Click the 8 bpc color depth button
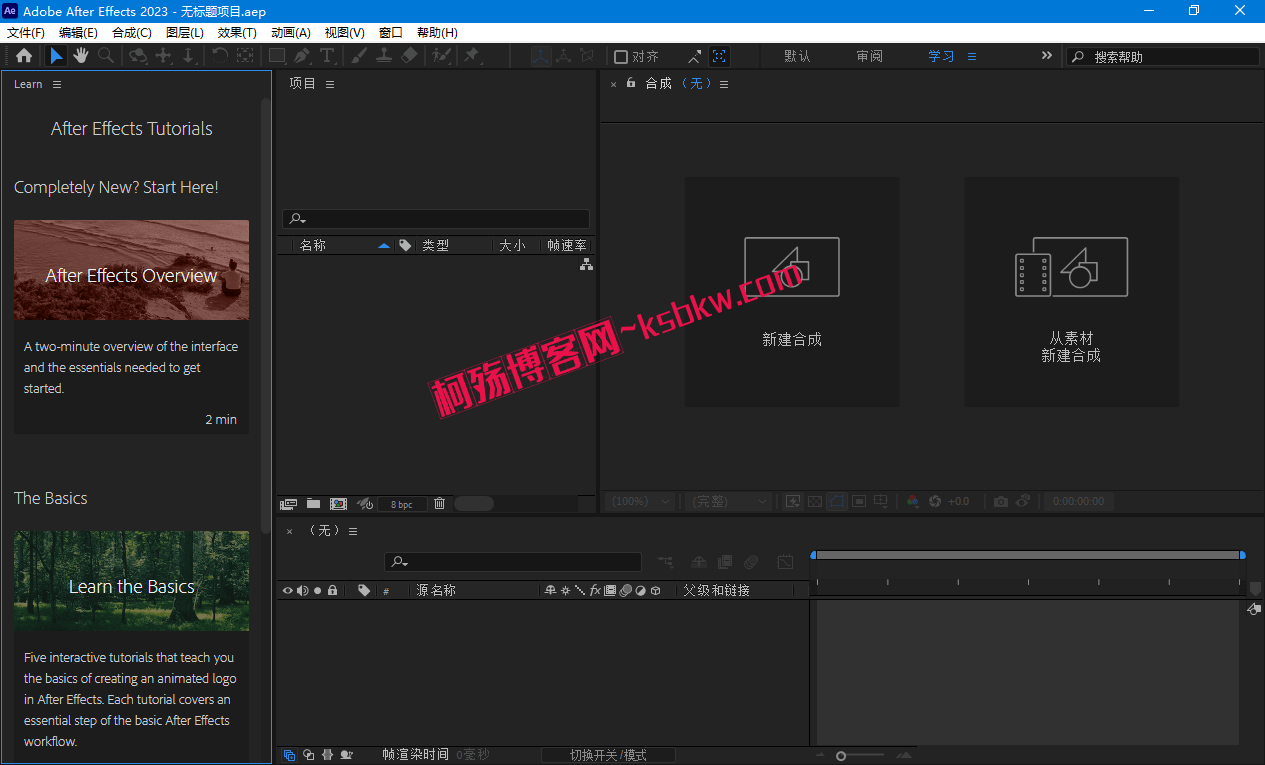 402,504
